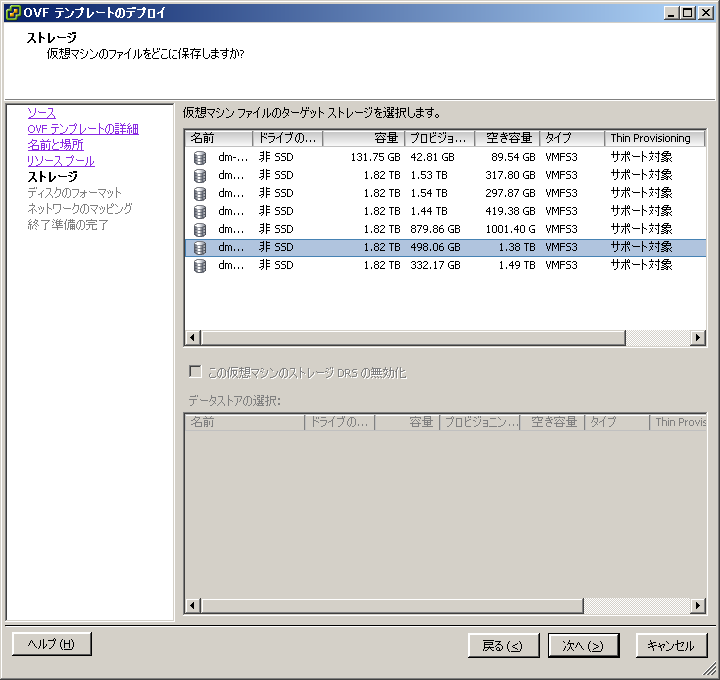This screenshot has width=720, height=680.
Task: Click the datastore icon in the 131.75 GB row
Action: click(200, 157)
